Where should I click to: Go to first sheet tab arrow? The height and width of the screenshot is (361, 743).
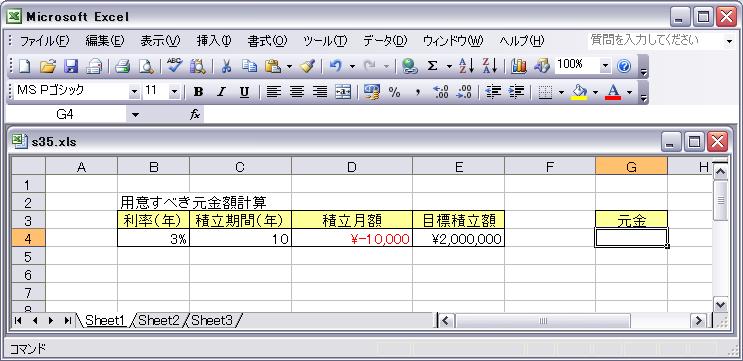18,321
